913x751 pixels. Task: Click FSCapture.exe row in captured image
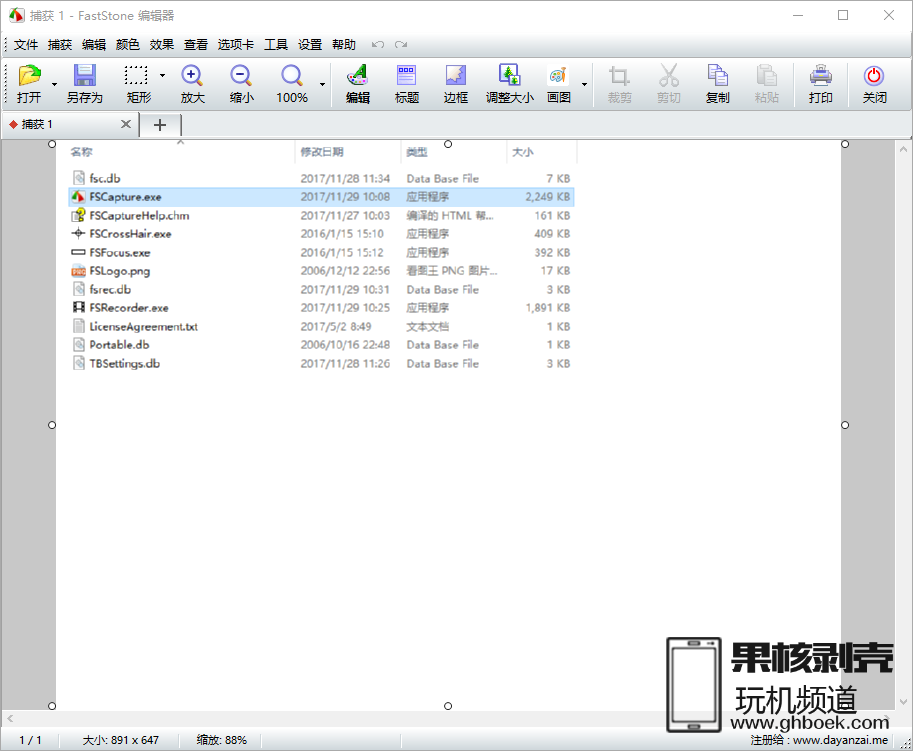(321, 197)
